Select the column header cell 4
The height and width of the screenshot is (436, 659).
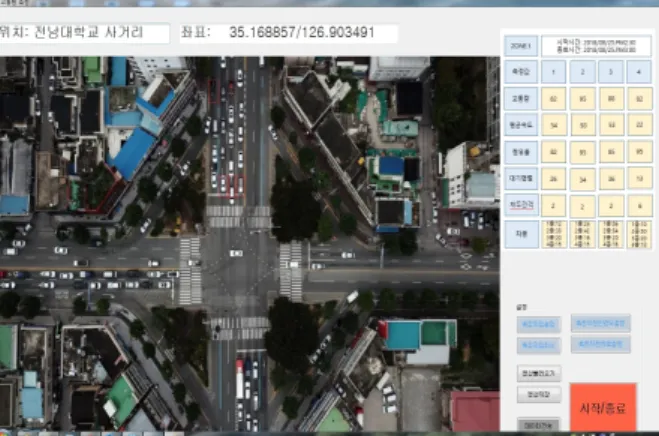tap(639, 71)
